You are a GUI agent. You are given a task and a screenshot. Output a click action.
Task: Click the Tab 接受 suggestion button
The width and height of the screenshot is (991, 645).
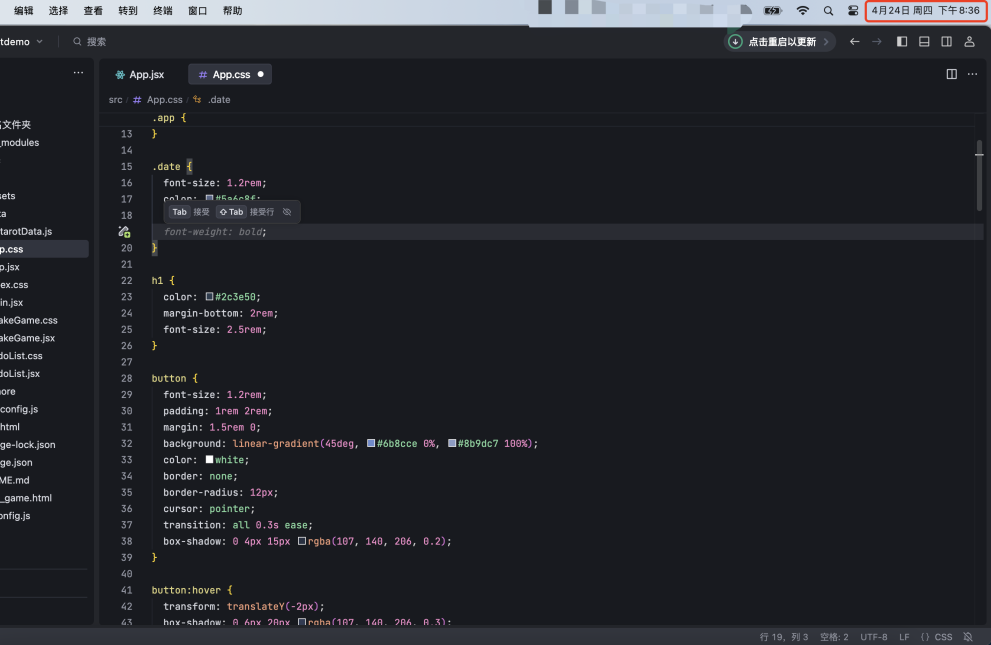coord(190,212)
